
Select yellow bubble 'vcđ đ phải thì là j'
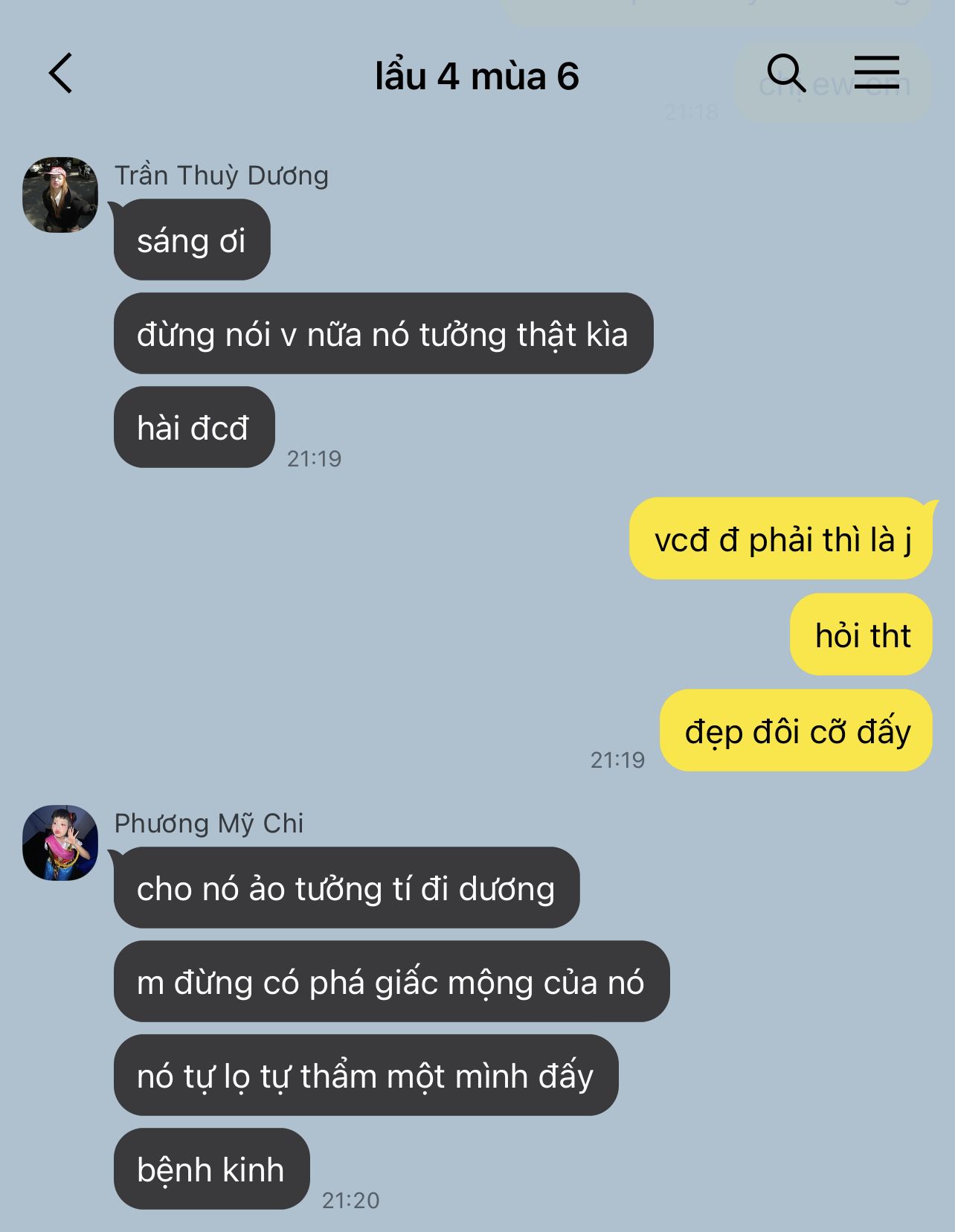coord(781,538)
